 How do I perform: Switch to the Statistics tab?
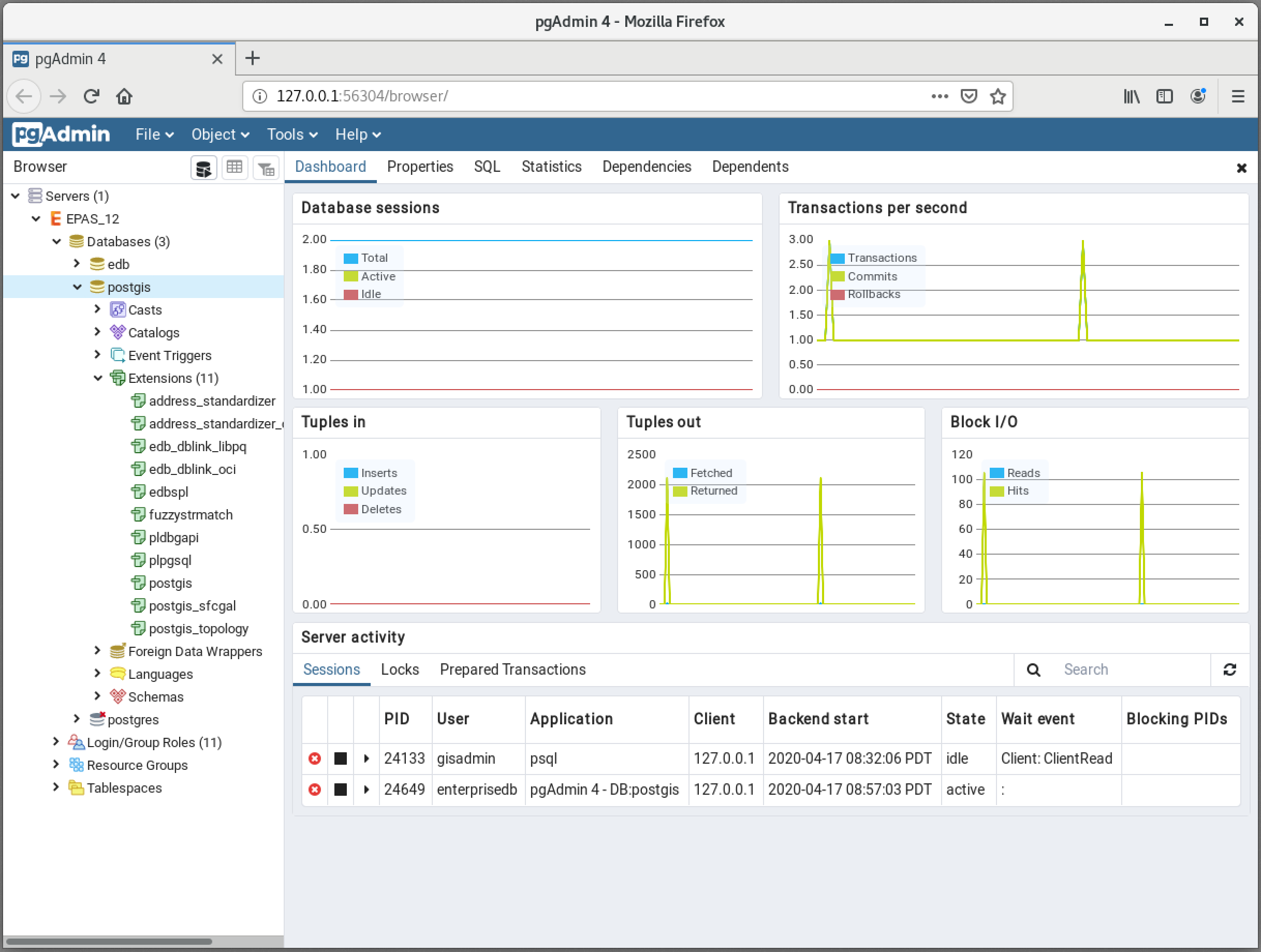(x=551, y=167)
